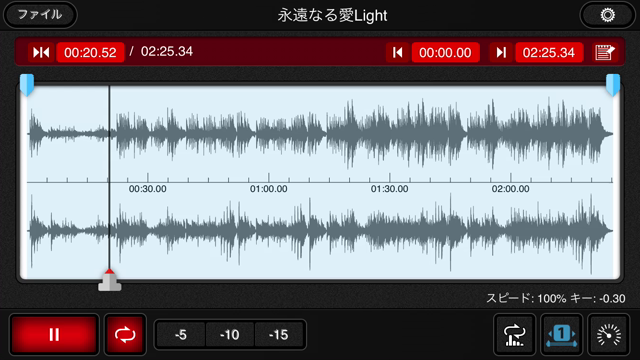Open the blue number 1 marker icon
This screenshot has height=360, width=640.
pyautogui.click(x=562, y=335)
